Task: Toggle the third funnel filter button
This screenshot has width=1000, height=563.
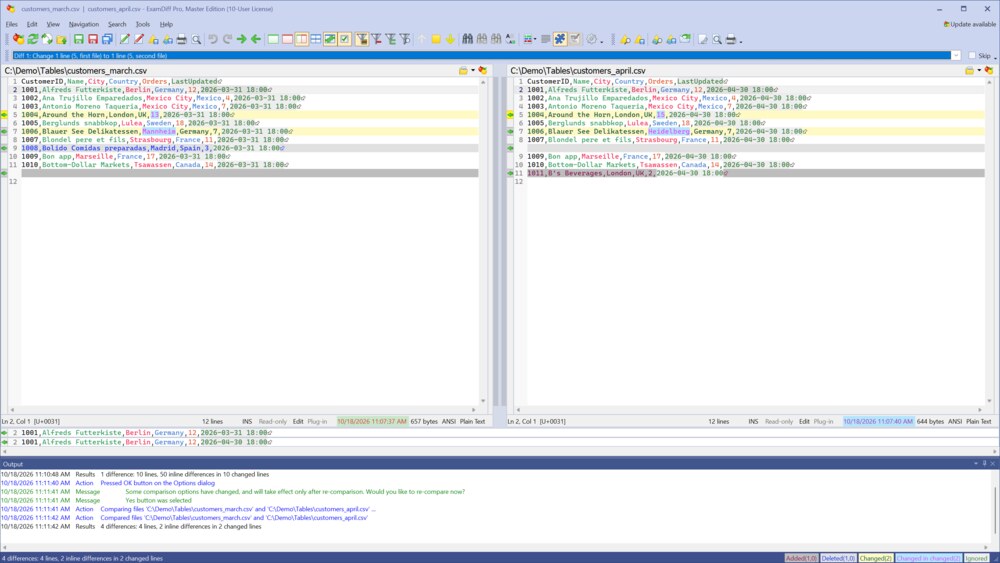Action: pos(390,40)
